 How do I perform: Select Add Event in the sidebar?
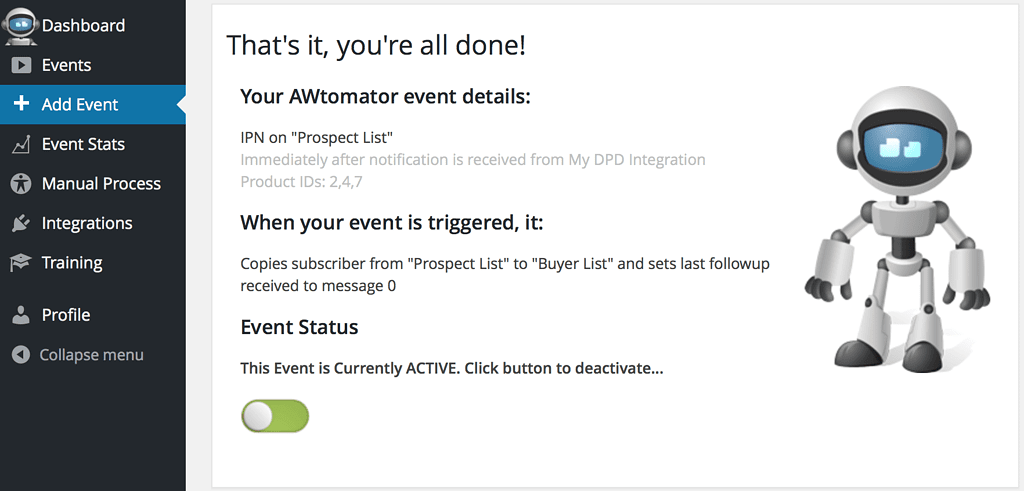point(93,104)
